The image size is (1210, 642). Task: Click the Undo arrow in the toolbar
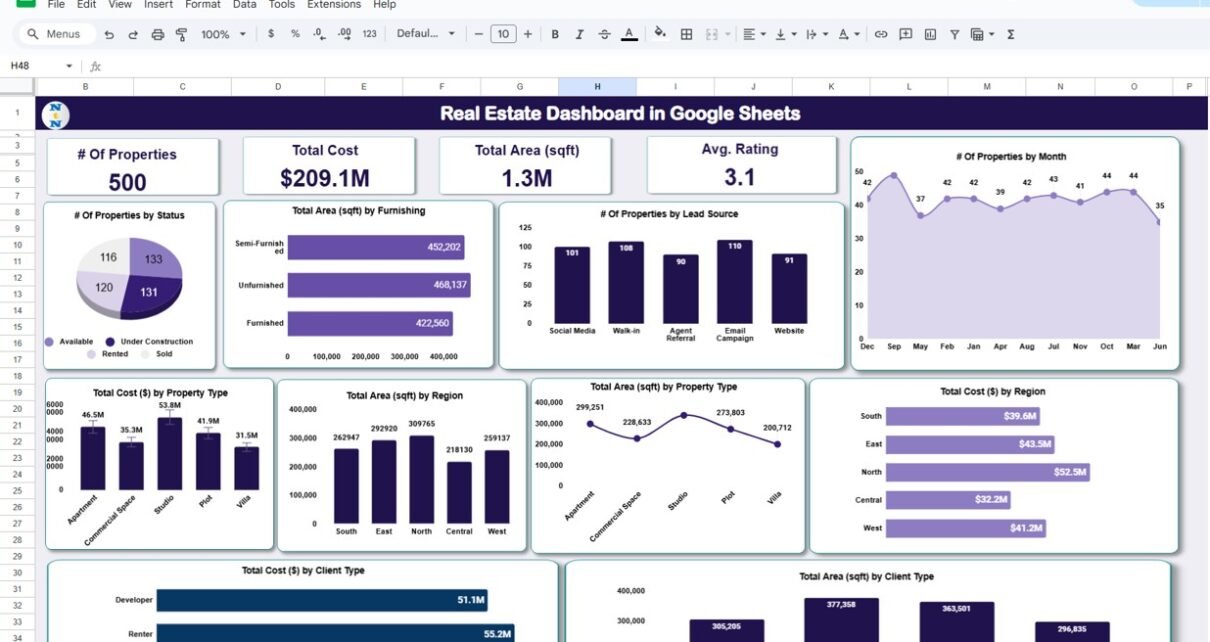point(109,34)
